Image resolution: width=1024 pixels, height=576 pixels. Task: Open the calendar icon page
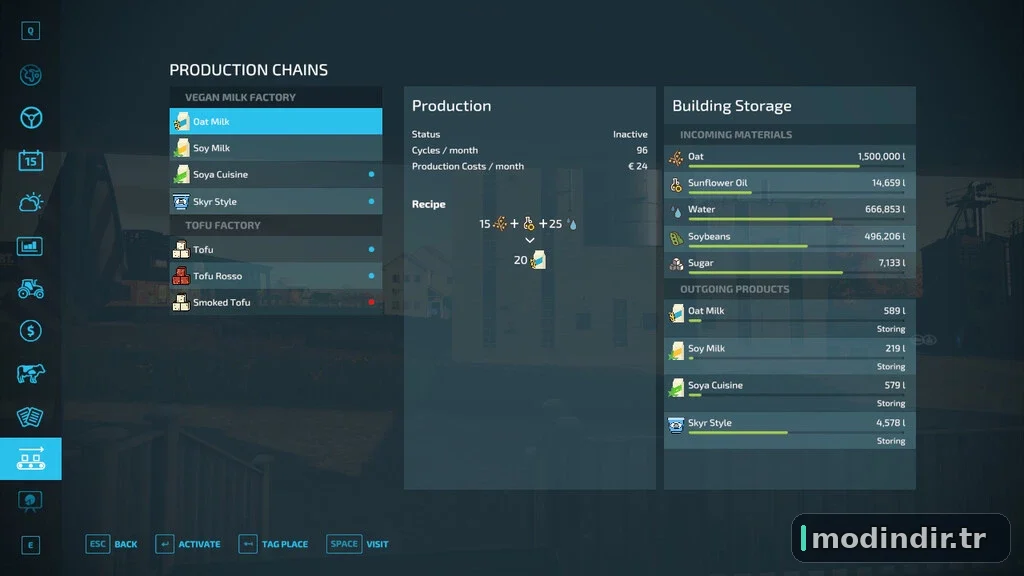tap(31, 161)
